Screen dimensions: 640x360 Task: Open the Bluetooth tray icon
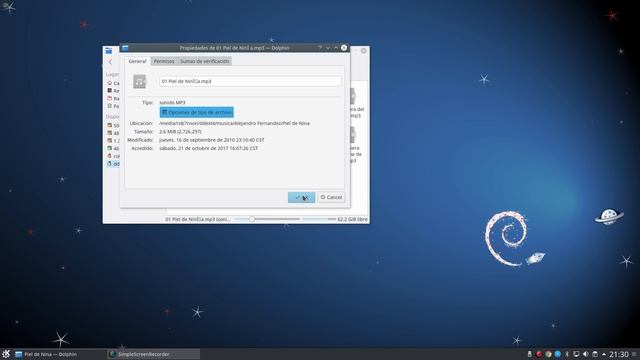567,354
